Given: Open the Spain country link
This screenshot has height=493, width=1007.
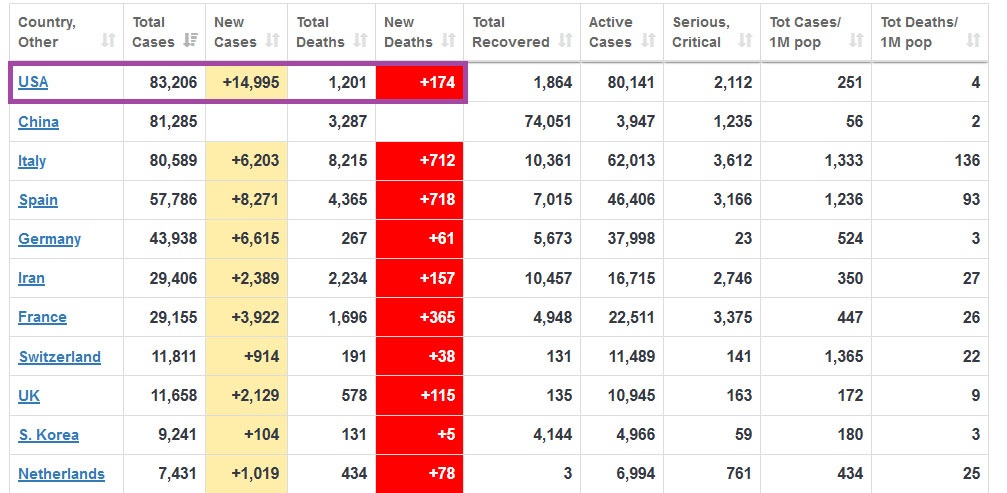Looking at the screenshot, I should tap(38, 200).
